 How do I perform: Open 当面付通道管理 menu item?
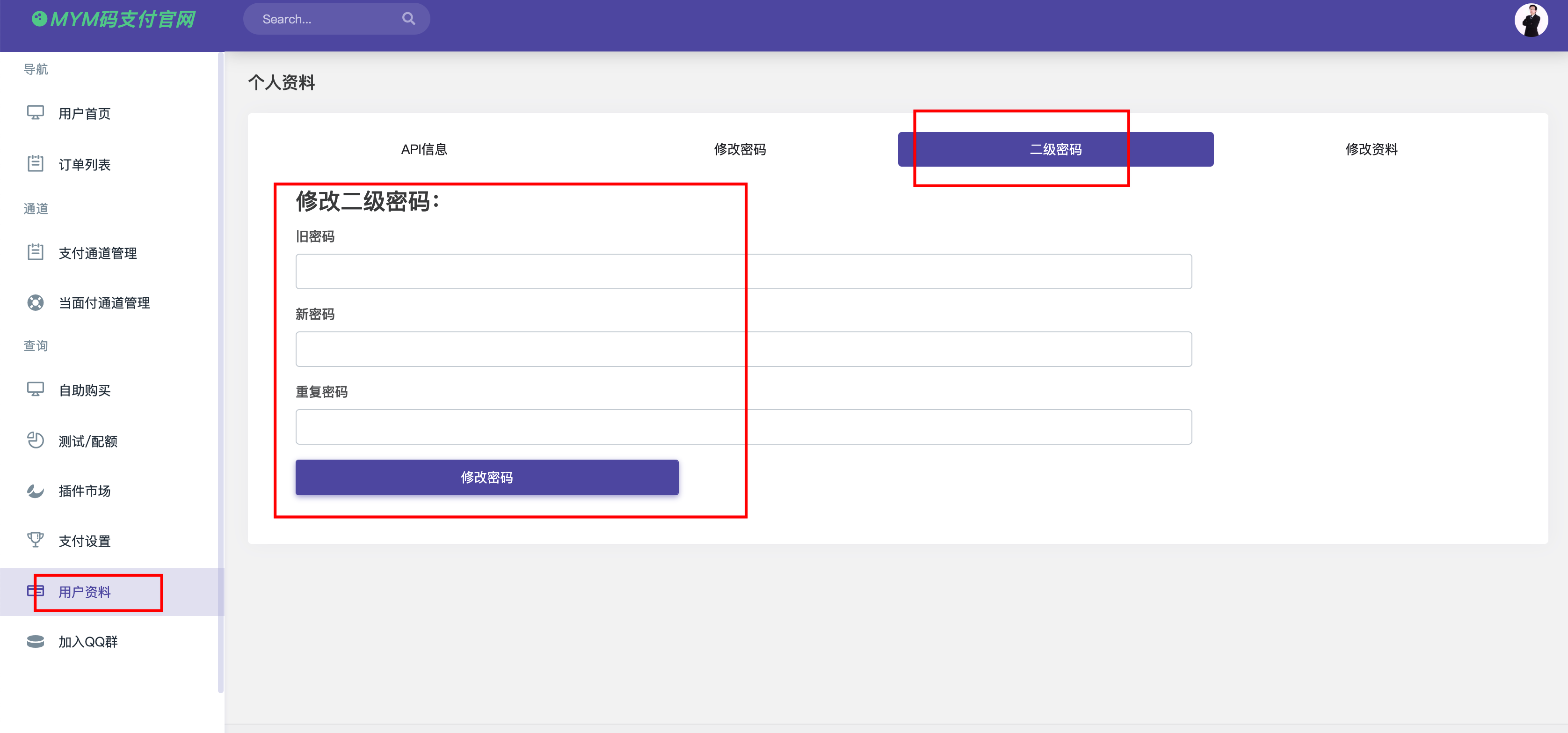104,303
